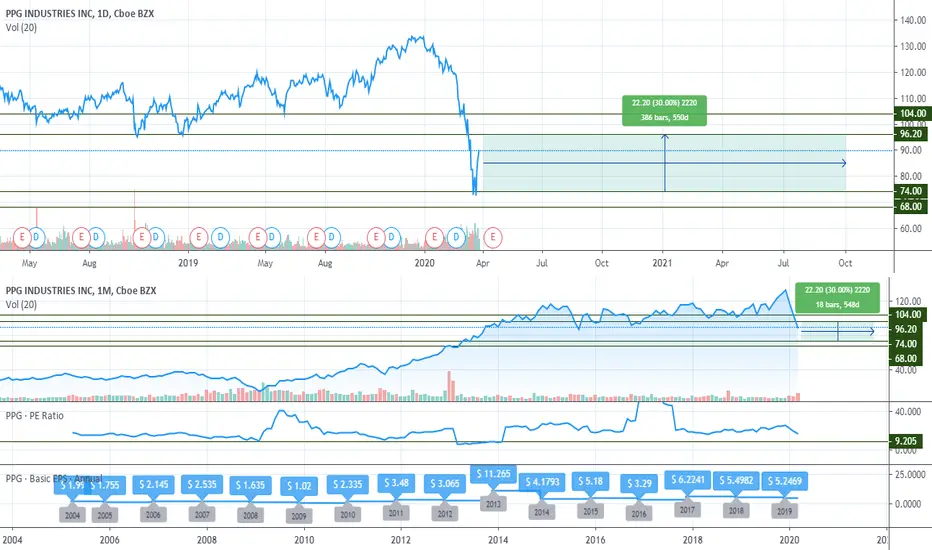Image resolution: width=932 pixels, height=550 pixels.
Task: Click 2021 on the daily chart time axis
Action: click(663, 263)
